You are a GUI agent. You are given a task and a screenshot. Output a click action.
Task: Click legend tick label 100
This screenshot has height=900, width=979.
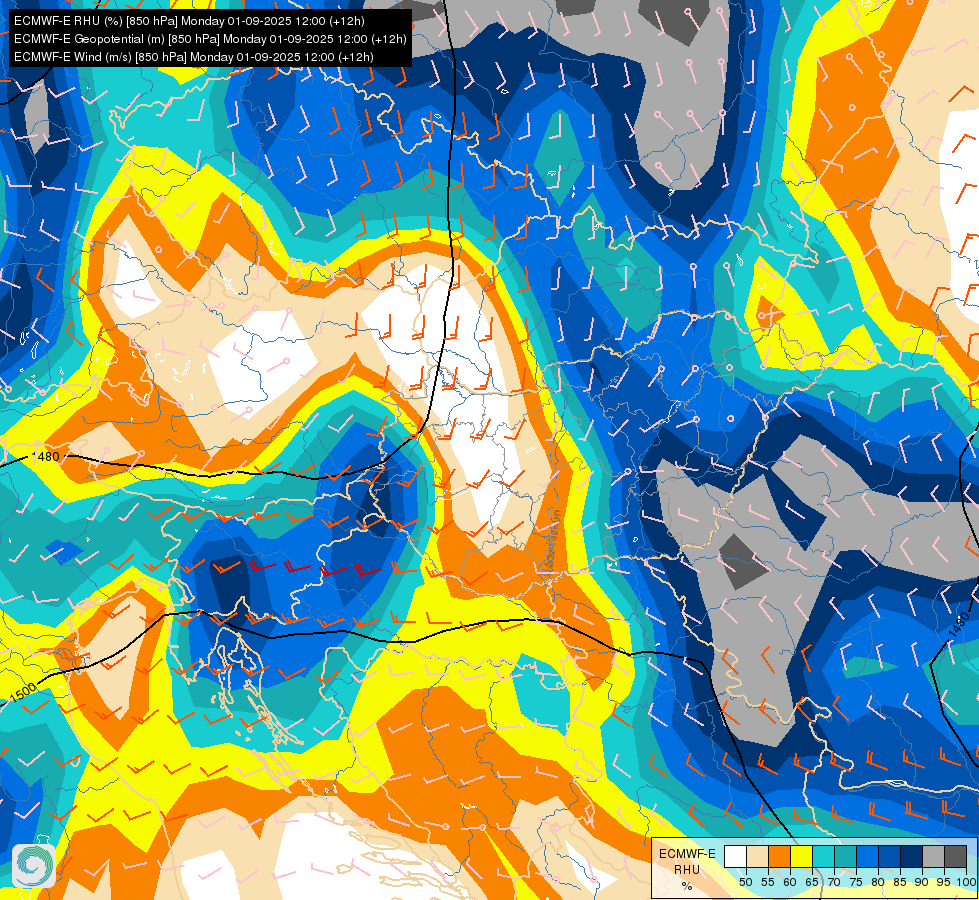tap(967, 882)
